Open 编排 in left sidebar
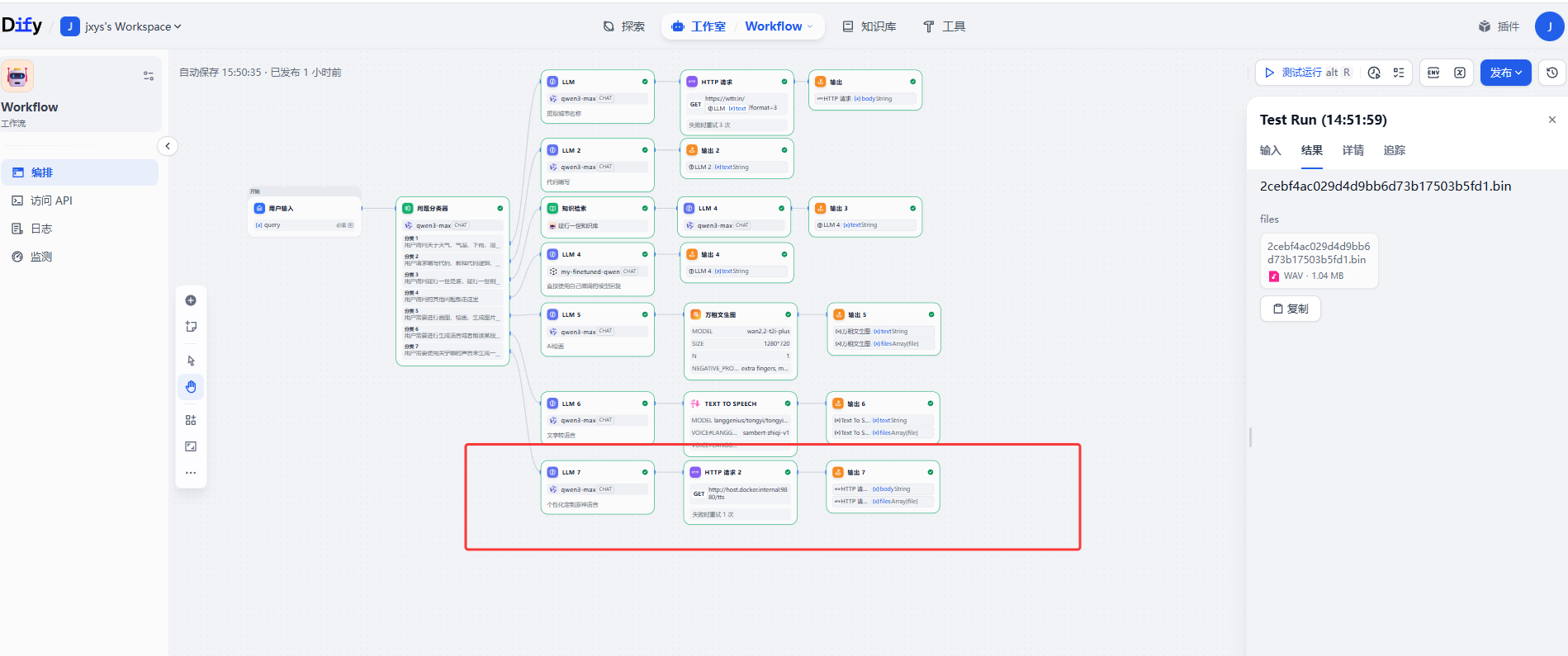Image resolution: width=1568 pixels, height=656 pixels. pos(80,172)
